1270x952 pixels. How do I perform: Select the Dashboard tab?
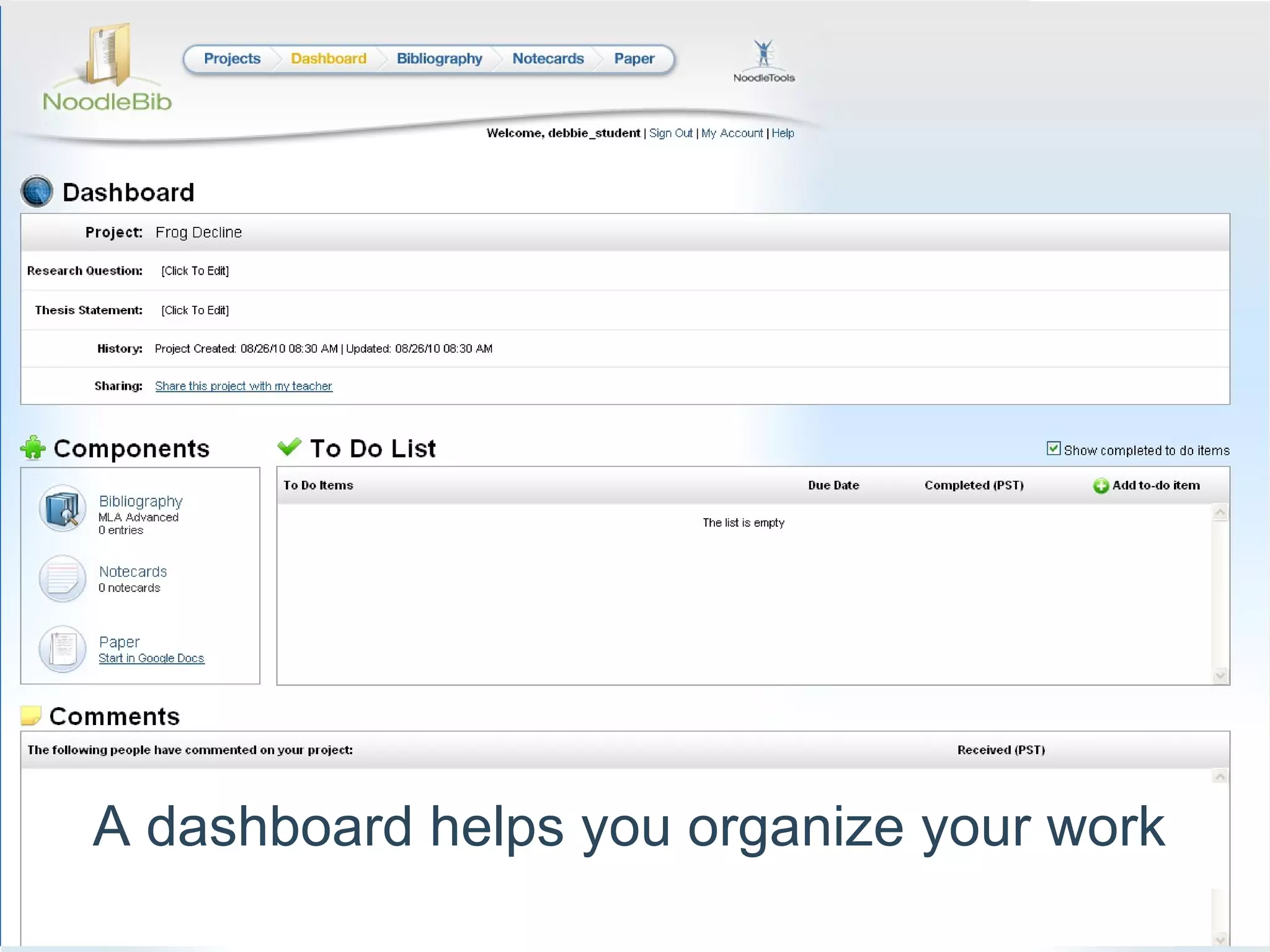point(329,59)
